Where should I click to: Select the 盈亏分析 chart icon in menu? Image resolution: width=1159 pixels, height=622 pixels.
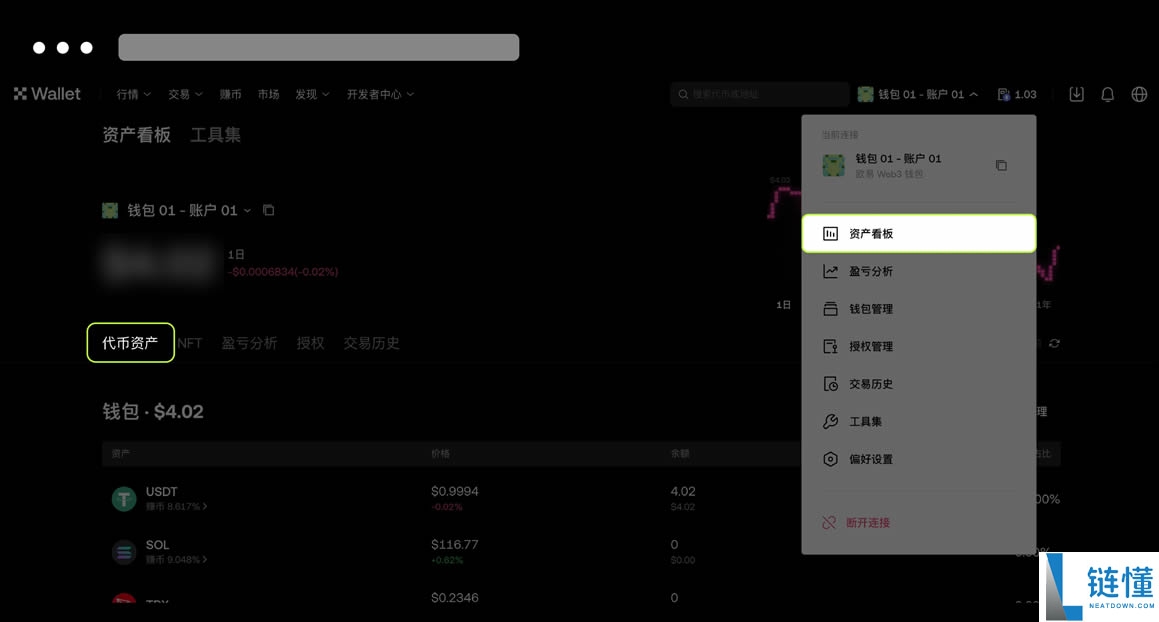pos(830,271)
